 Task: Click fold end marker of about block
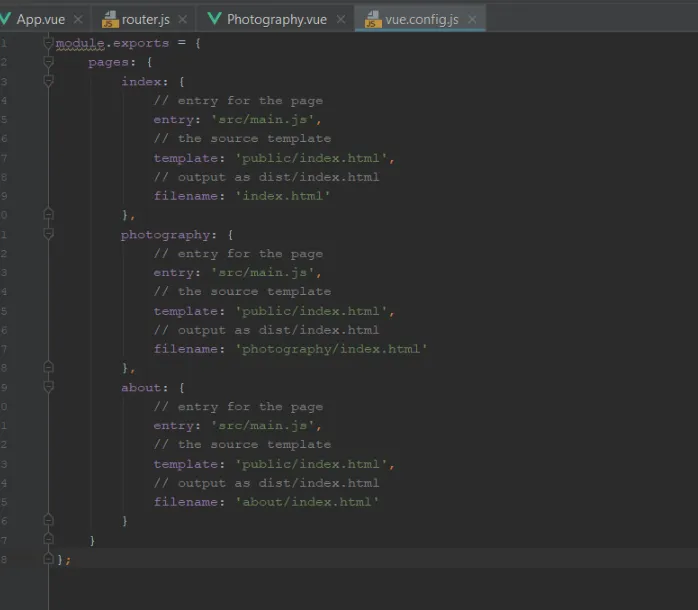pos(49,520)
